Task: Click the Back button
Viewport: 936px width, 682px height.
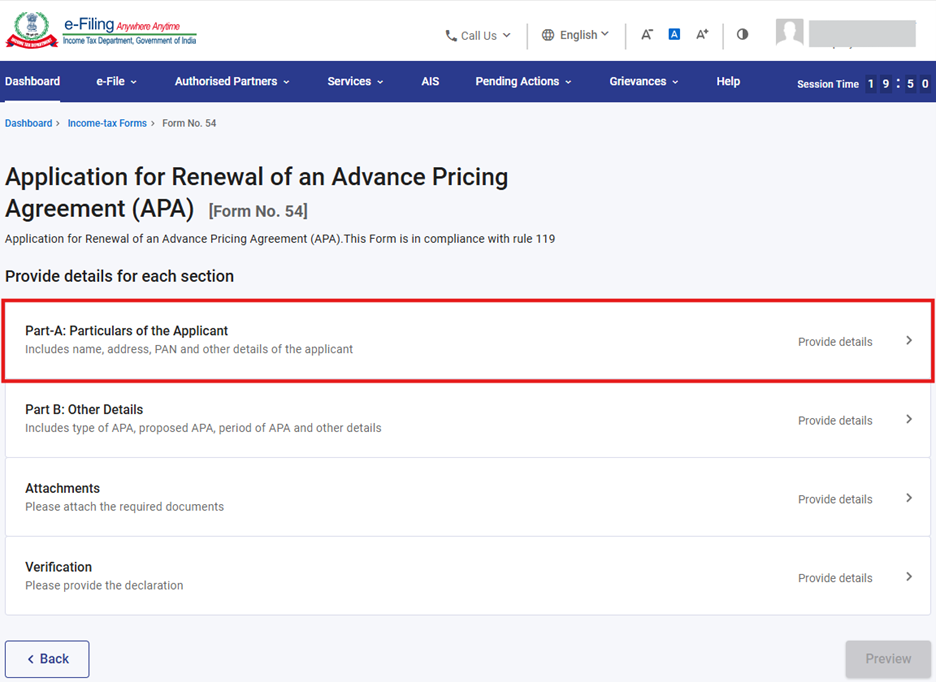Action: pos(47,659)
